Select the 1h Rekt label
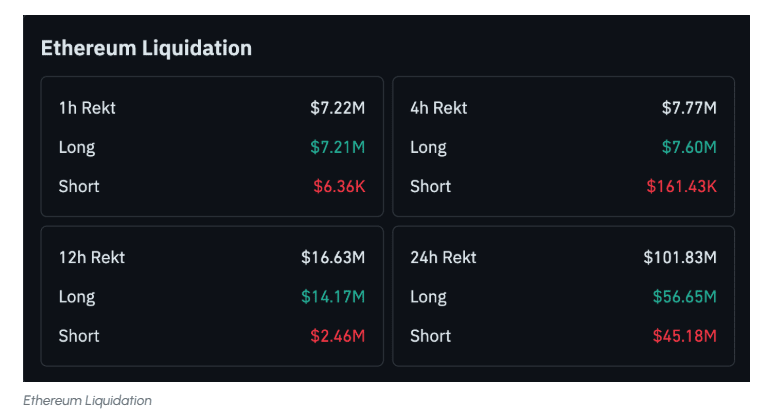772x418 pixels. pos(87,108)
